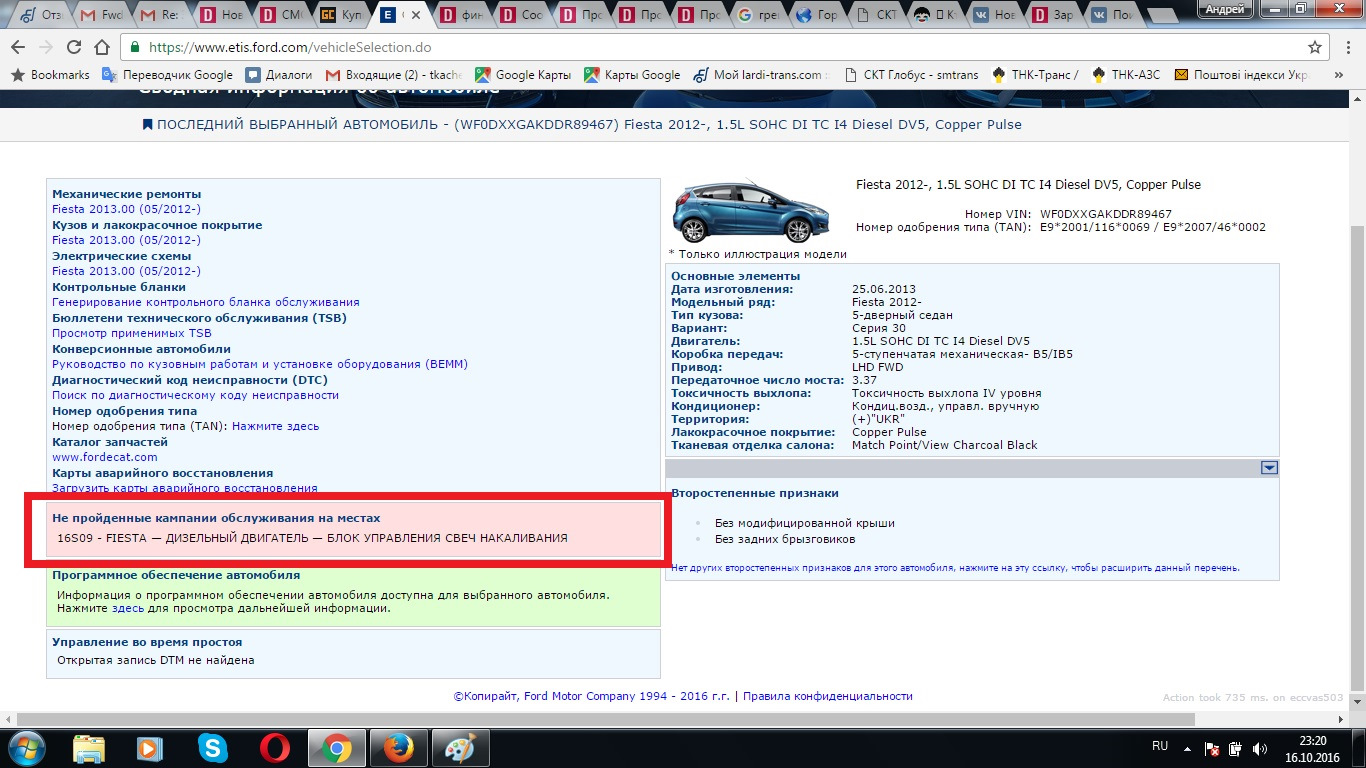Click Нажмите здесь for the TAN number
Image resolution: width=1366 pixels, height=768 pixels.
pos(276,426)
